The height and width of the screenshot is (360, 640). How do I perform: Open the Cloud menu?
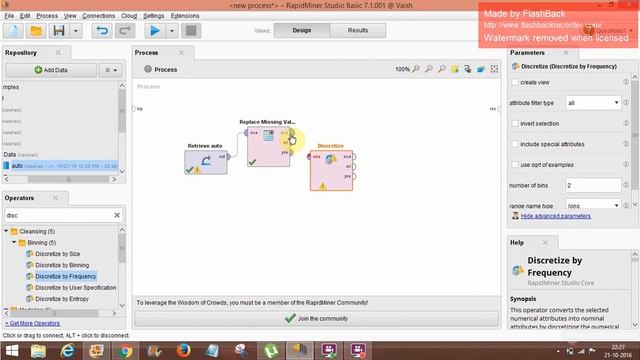point(129,16)
